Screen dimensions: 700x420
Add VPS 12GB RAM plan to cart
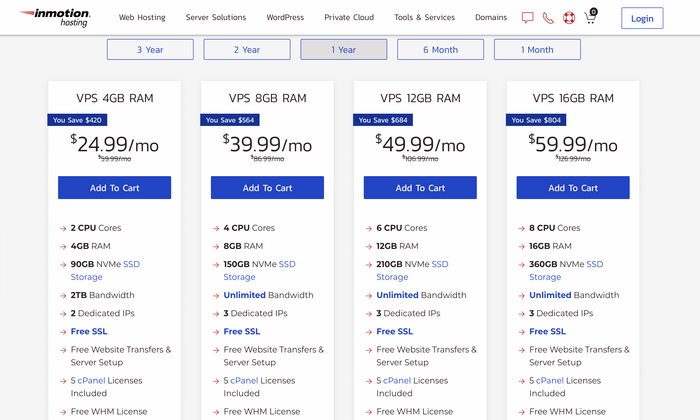click(420, 188)
